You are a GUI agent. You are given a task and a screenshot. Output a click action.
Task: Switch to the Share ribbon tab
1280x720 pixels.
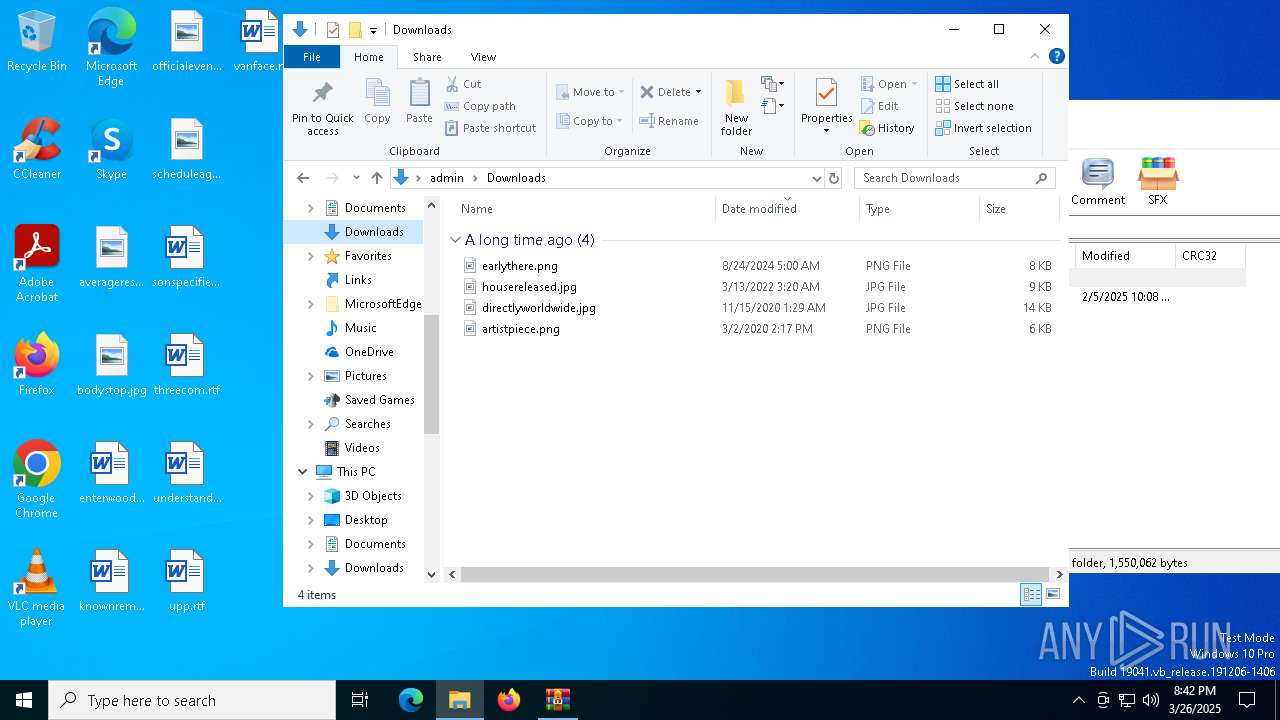pos(427,57)
